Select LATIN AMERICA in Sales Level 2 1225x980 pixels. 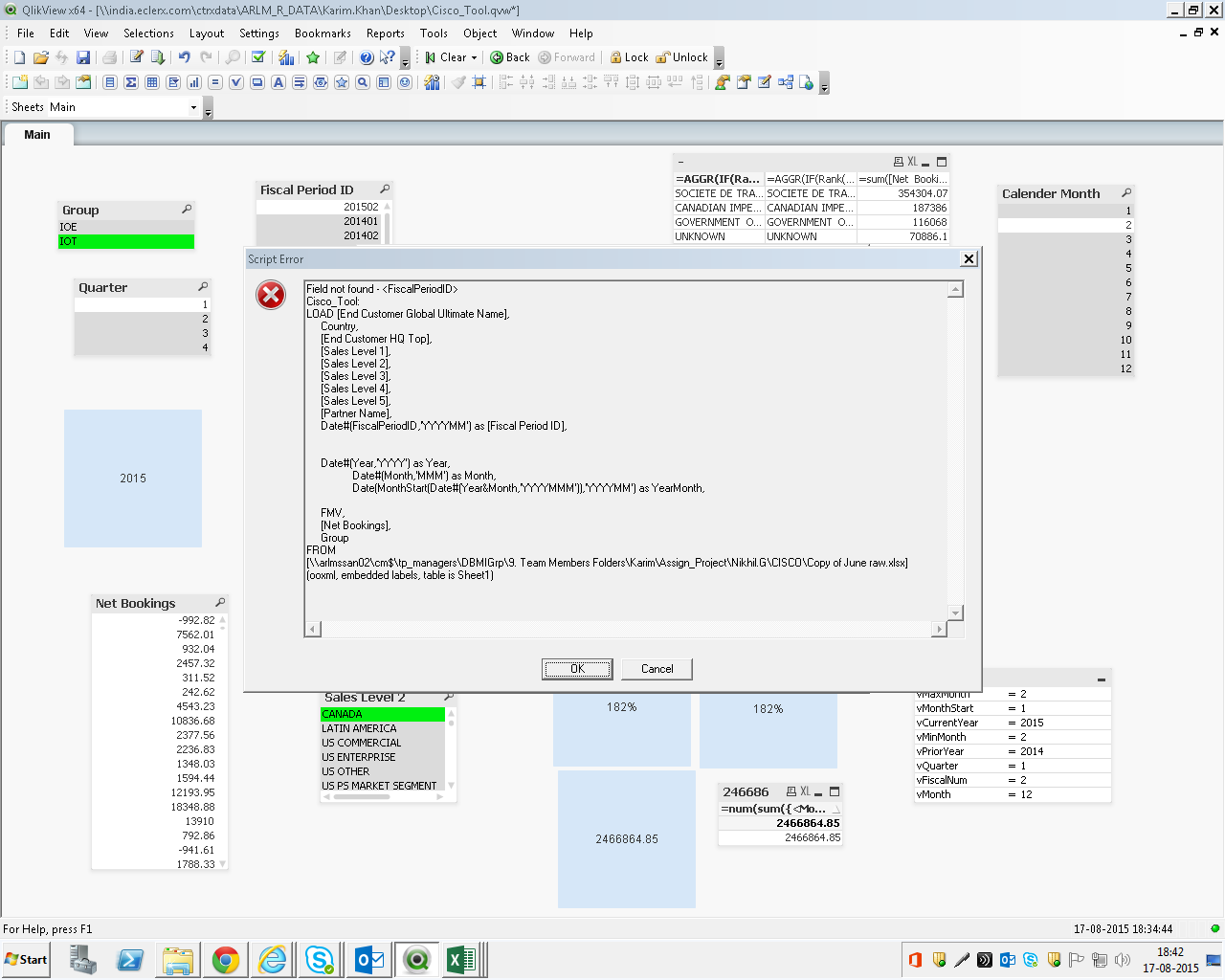coord(383,728)
